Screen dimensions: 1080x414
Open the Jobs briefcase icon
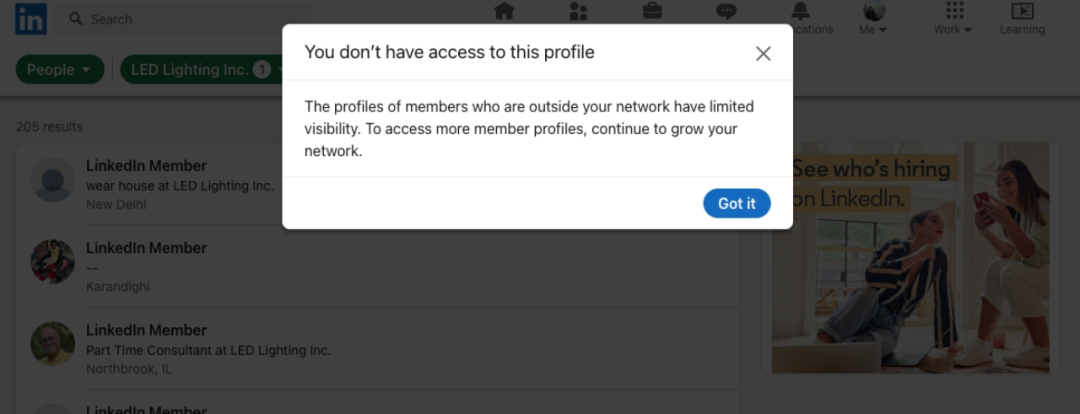pyautogui.click(x=652, y=12)
